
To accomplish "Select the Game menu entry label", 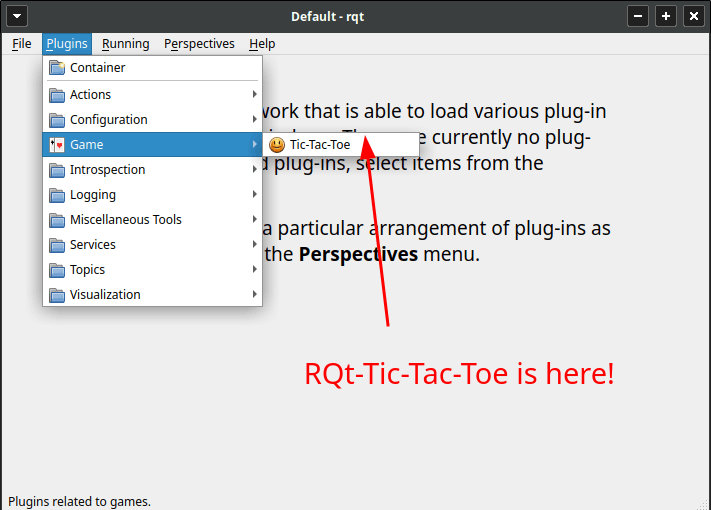I will pos(87,145).
